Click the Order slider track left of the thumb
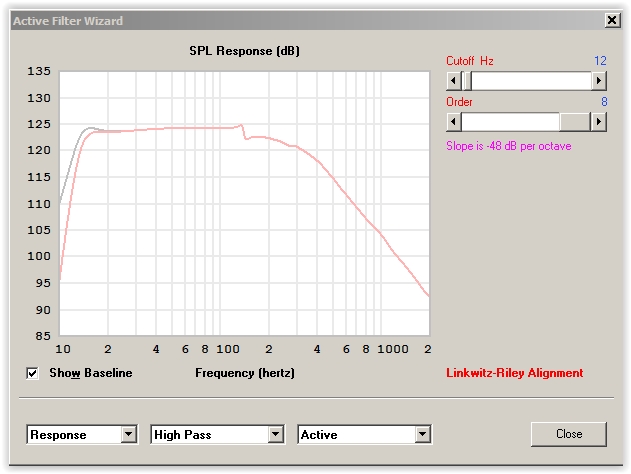 tap(510, 121)
